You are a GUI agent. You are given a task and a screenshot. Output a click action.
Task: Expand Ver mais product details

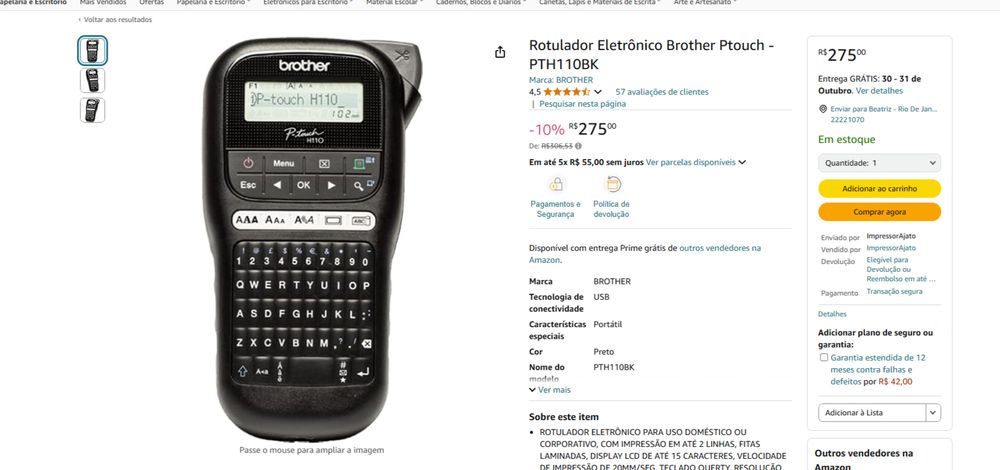coord(550,390)
